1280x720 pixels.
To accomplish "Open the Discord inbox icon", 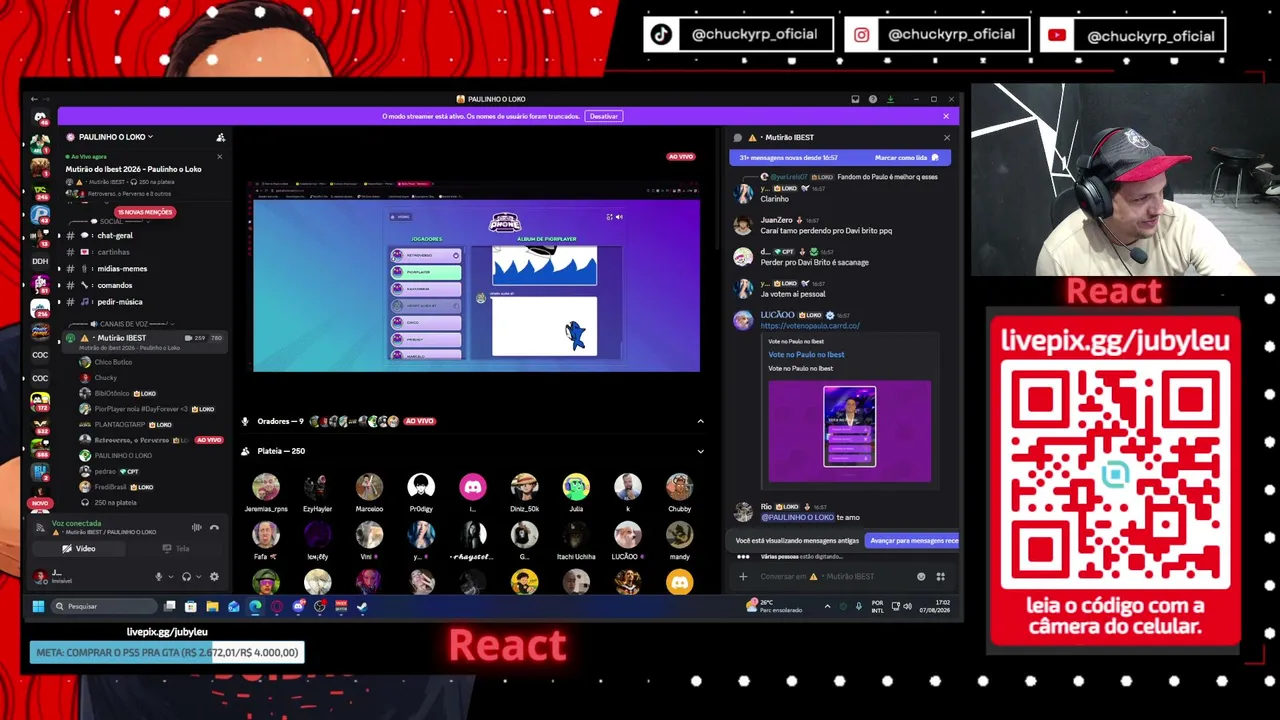I will (x=855, y=99).
